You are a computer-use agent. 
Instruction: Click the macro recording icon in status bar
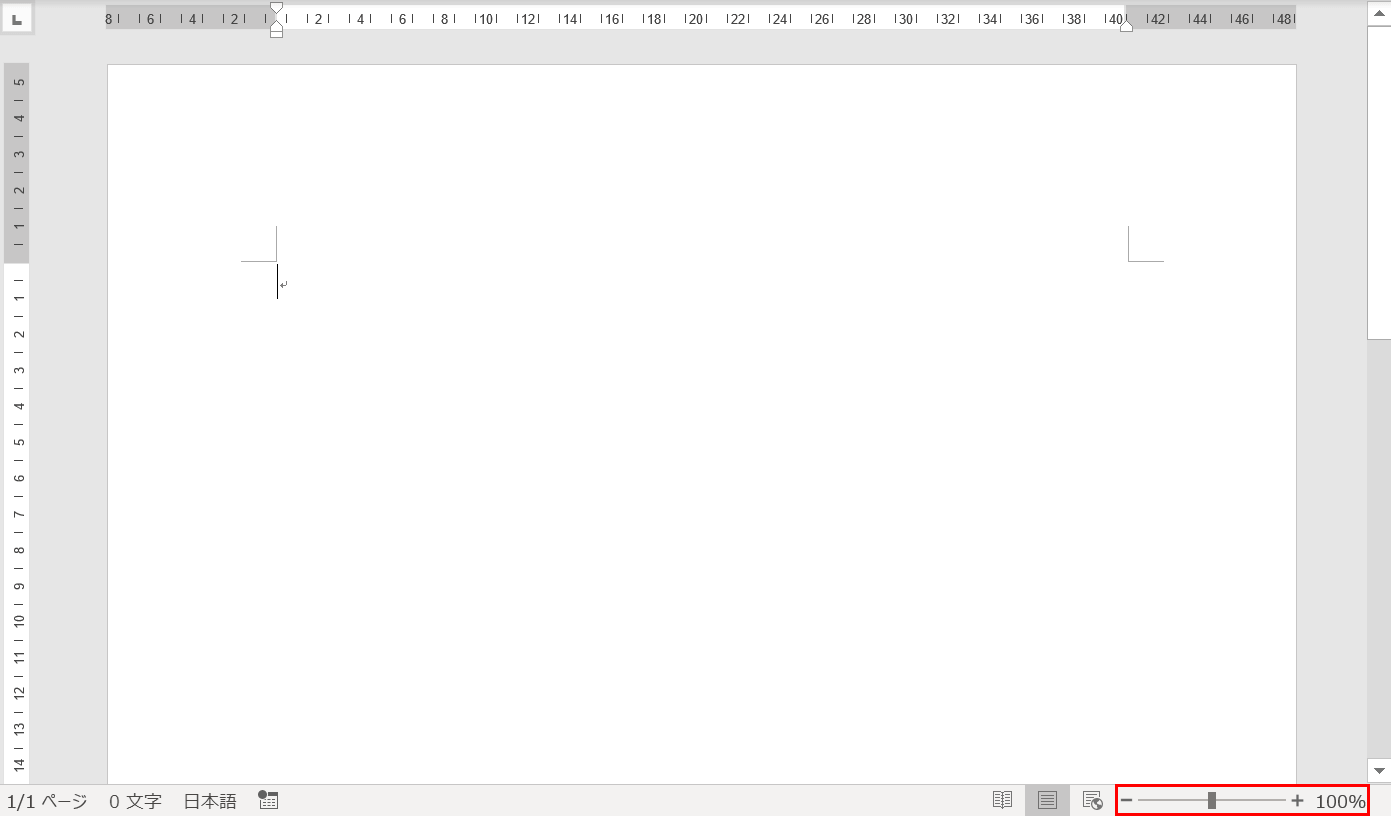click(x=268, y=800)
